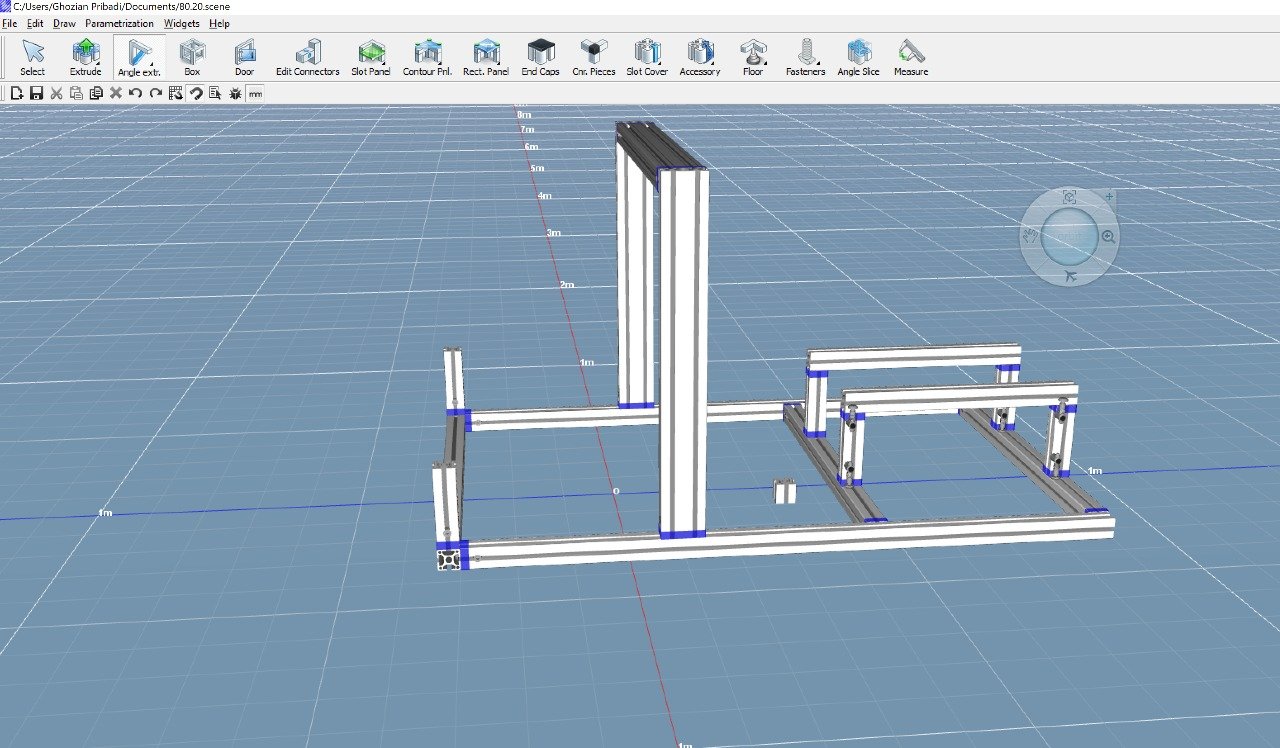
Task: Click the zoom magnifier on navigation wheel
Action: click(x=1108, y=237)
